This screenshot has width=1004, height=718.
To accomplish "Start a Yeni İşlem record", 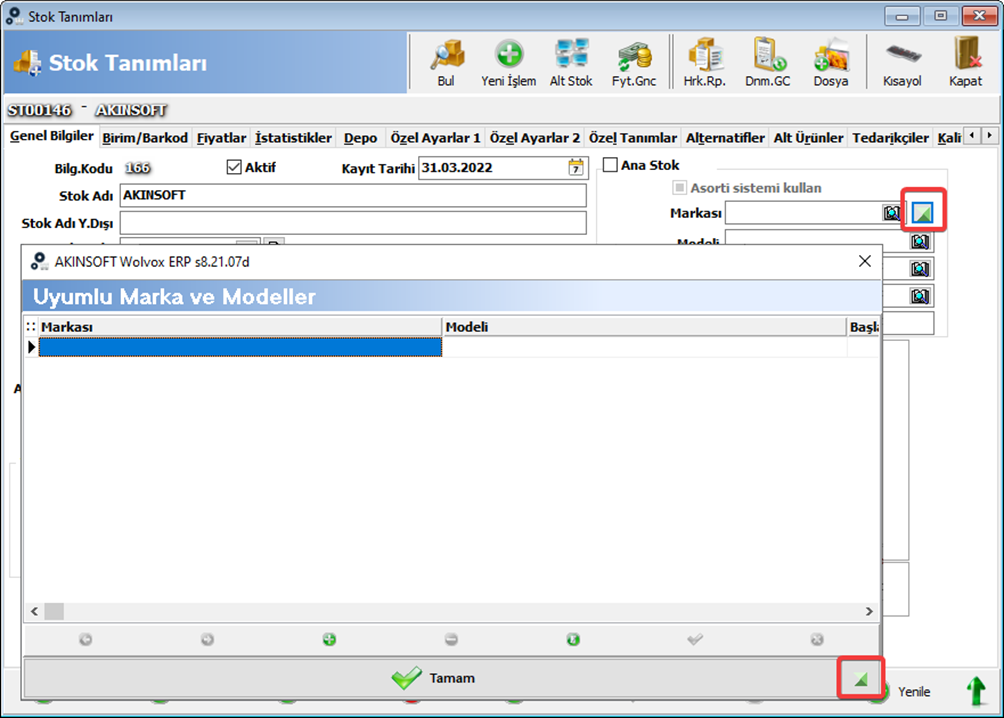I will (509, 63).
